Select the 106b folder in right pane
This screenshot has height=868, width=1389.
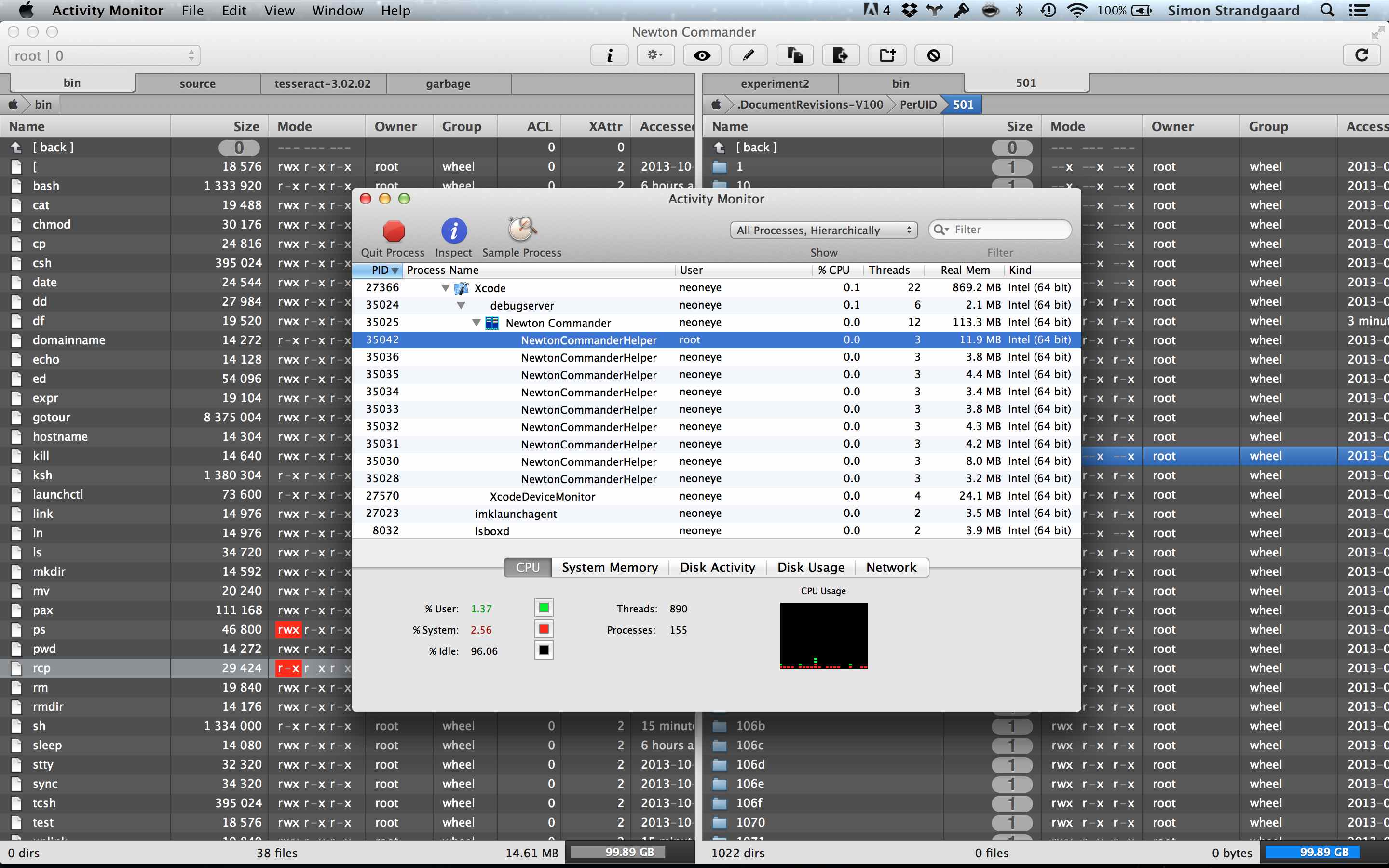coord(1045,726)
